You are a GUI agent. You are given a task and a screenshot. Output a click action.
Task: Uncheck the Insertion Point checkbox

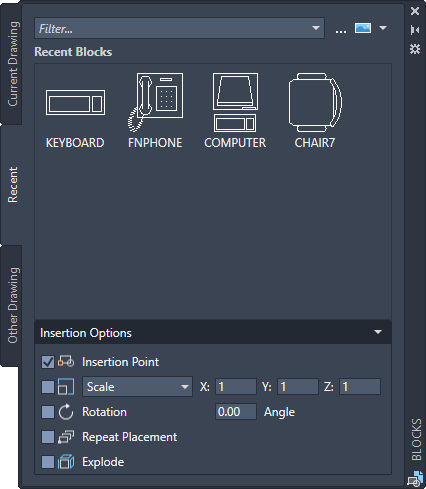(48, 362)
